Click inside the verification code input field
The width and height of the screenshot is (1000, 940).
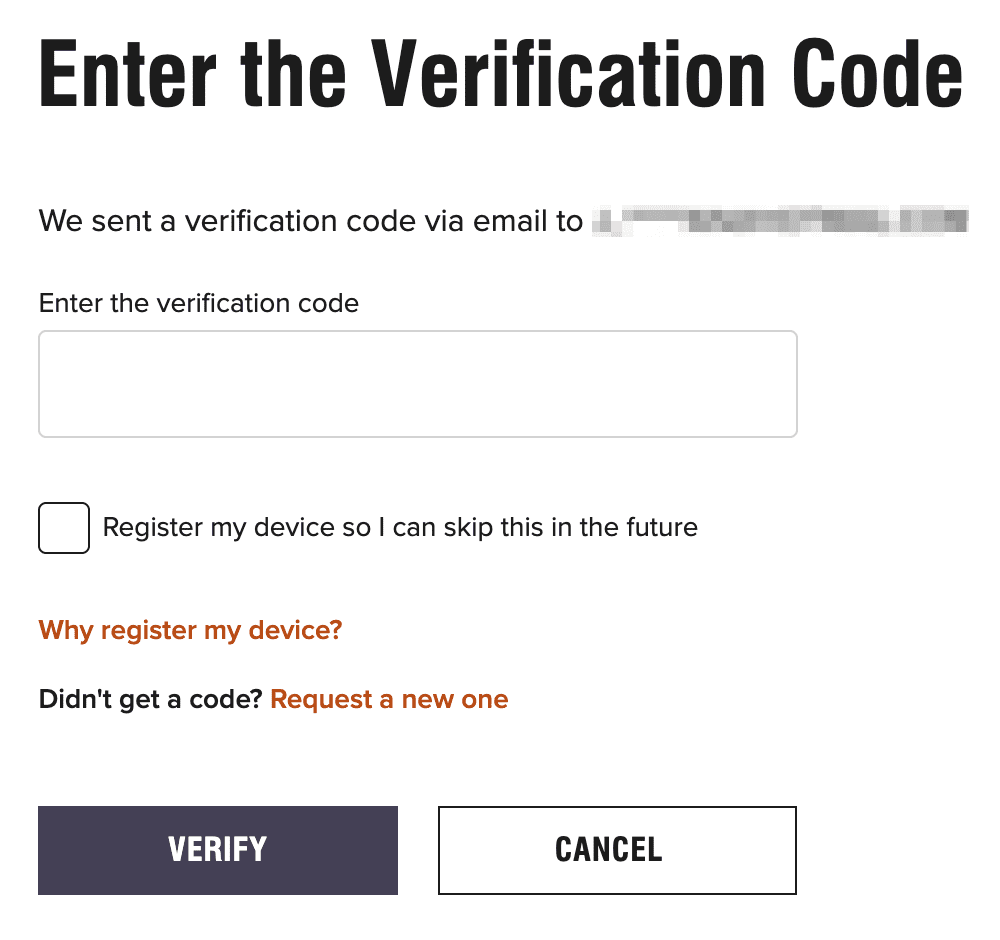pos(417,383)
